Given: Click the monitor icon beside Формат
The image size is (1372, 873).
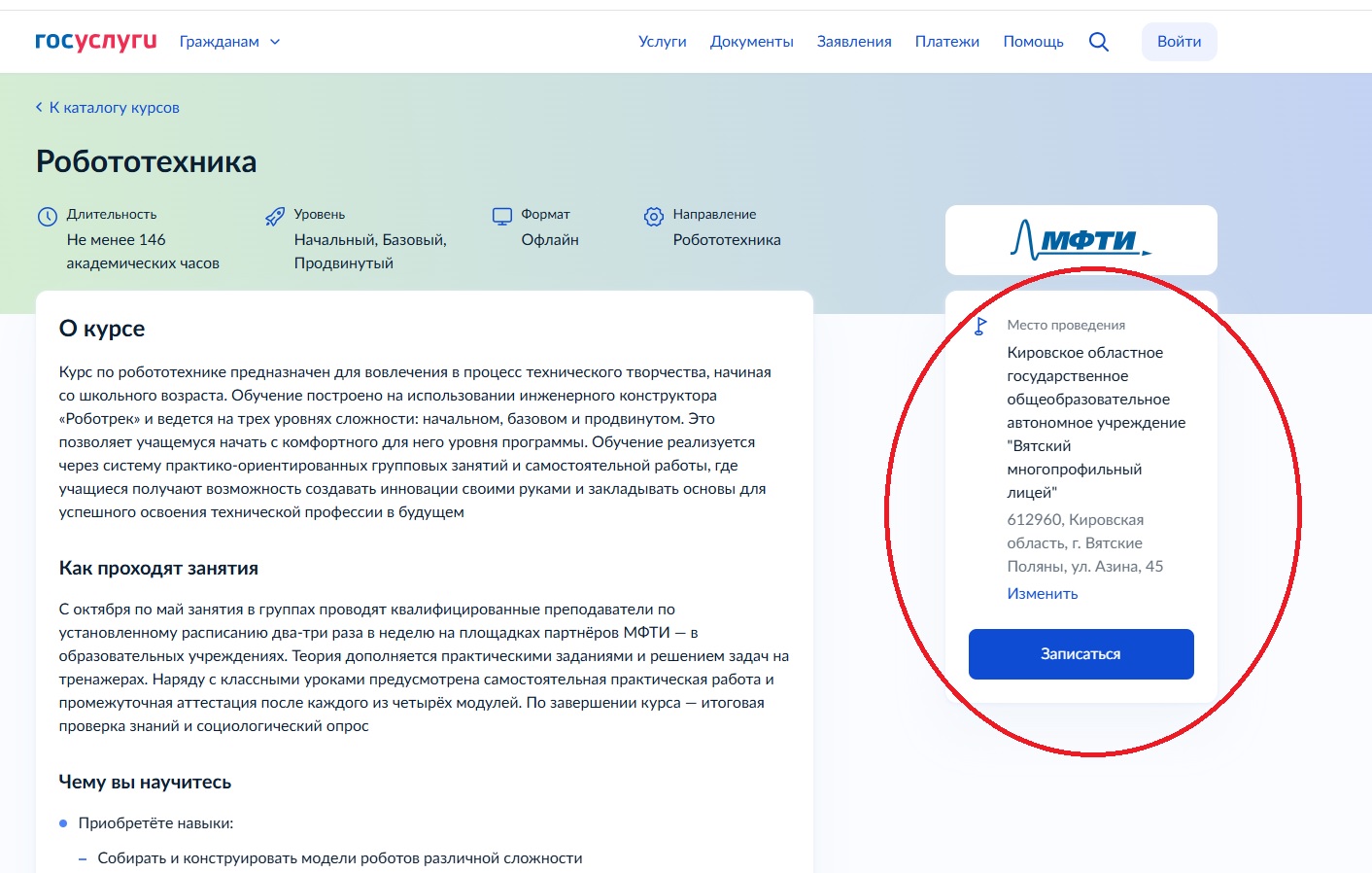Looking at the screenshot, I should [x=501, y=217].
